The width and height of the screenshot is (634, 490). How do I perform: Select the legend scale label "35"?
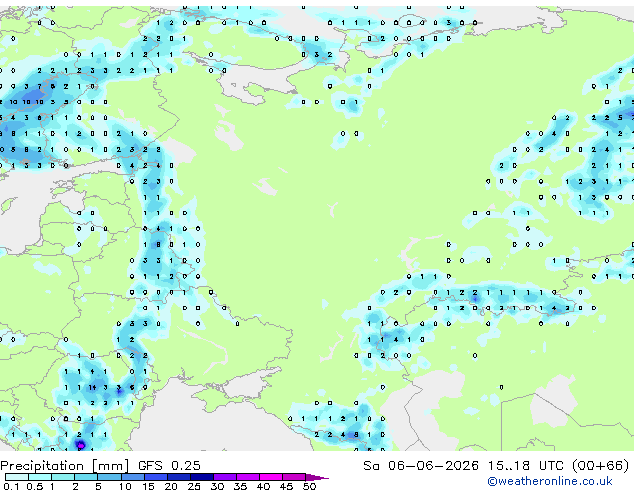coord(240,486)
